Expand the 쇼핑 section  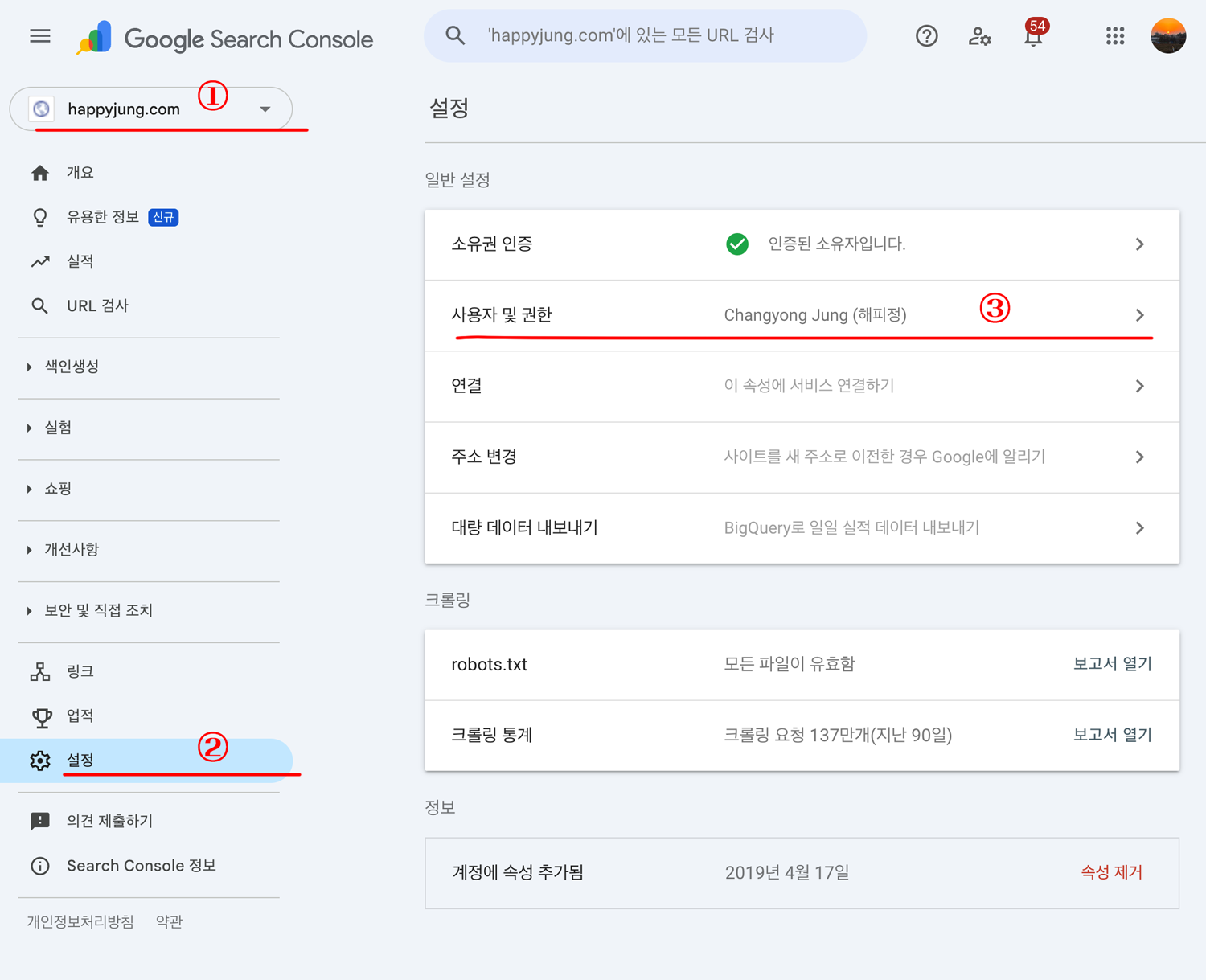(58, 489)
